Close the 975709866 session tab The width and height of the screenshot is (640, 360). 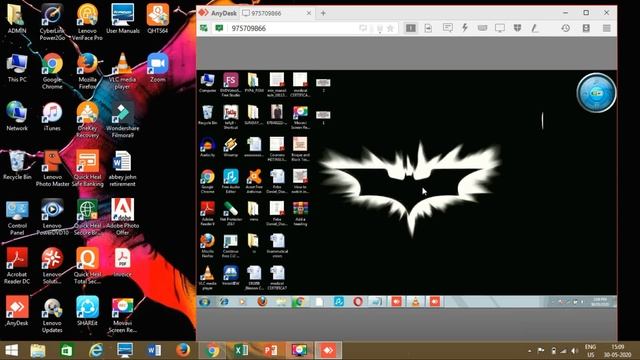click(309, 13)
